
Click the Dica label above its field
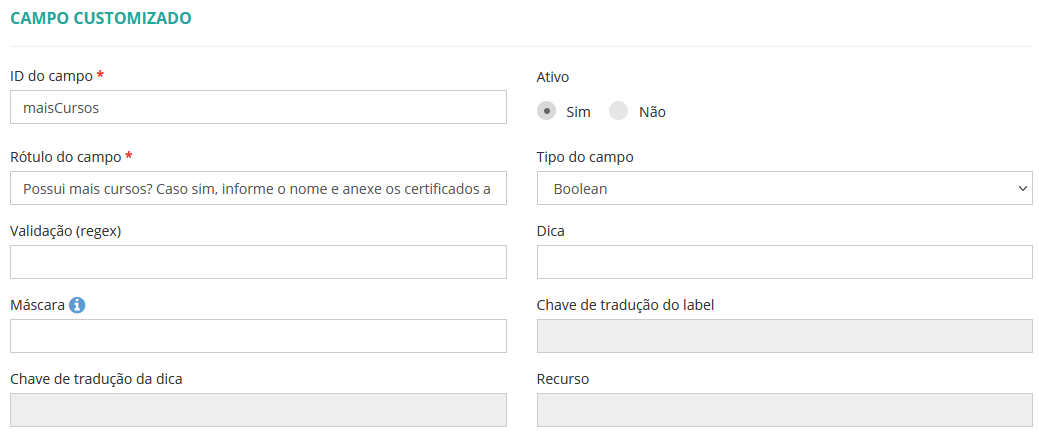tap(551, 231)
